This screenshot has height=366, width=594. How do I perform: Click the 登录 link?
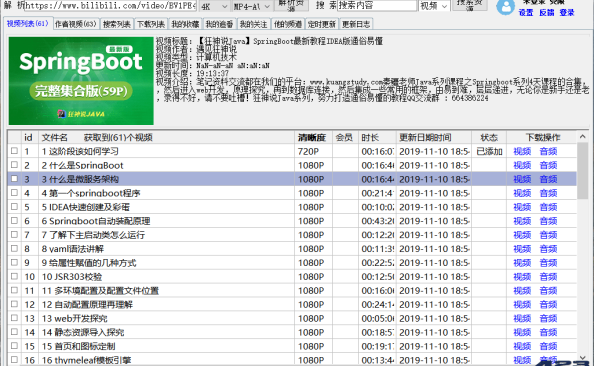tap(567, 13)
